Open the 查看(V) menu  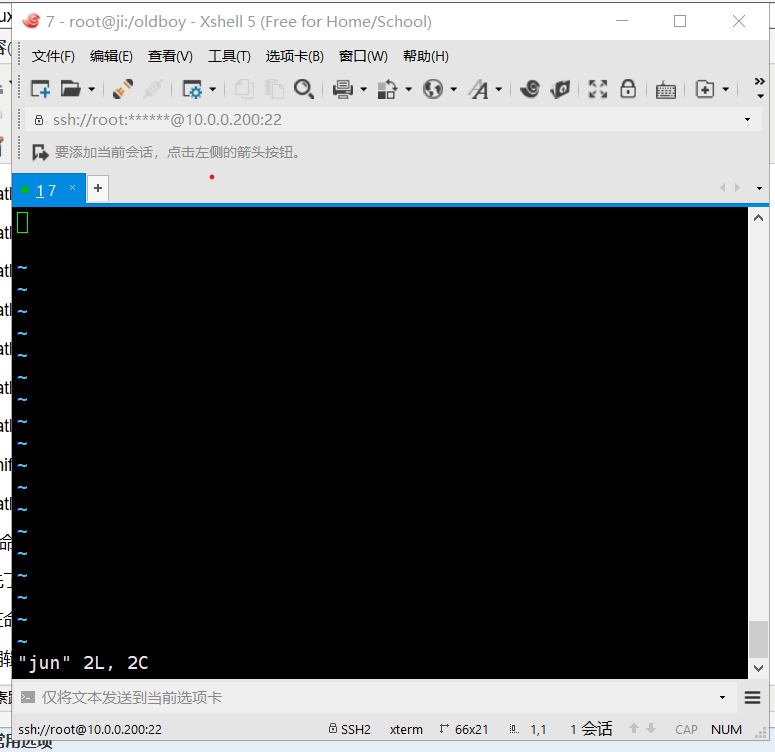coord(170,56)
